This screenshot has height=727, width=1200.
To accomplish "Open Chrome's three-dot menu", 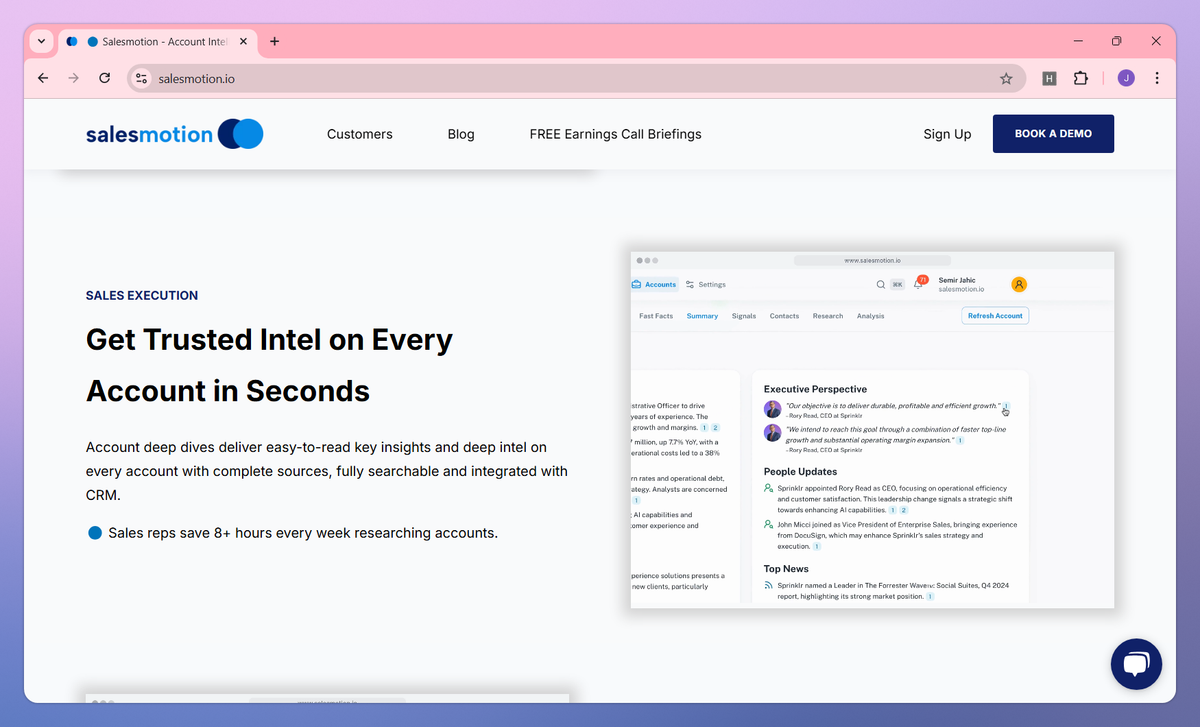I will [x=1157, y=77].
